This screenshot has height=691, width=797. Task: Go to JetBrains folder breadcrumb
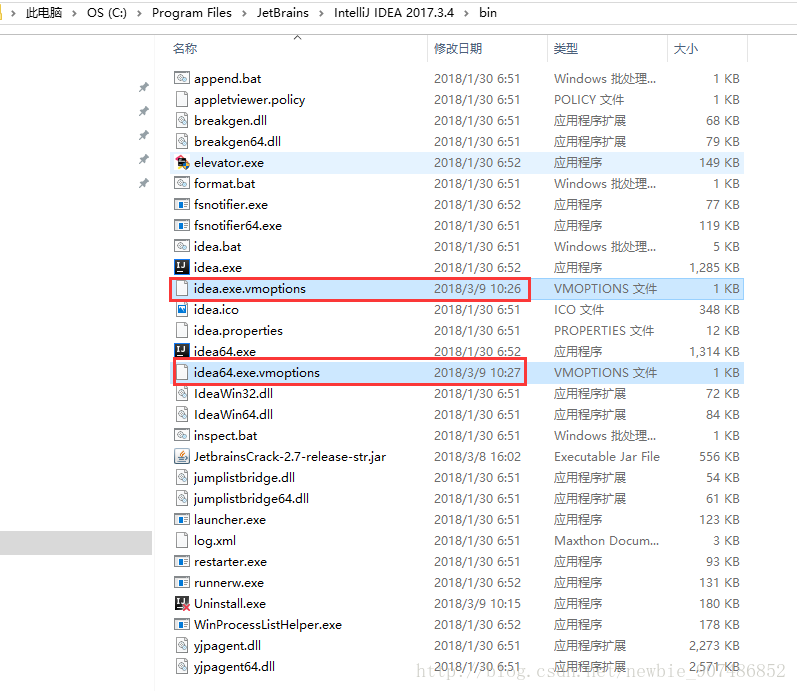tap(283, 13)
